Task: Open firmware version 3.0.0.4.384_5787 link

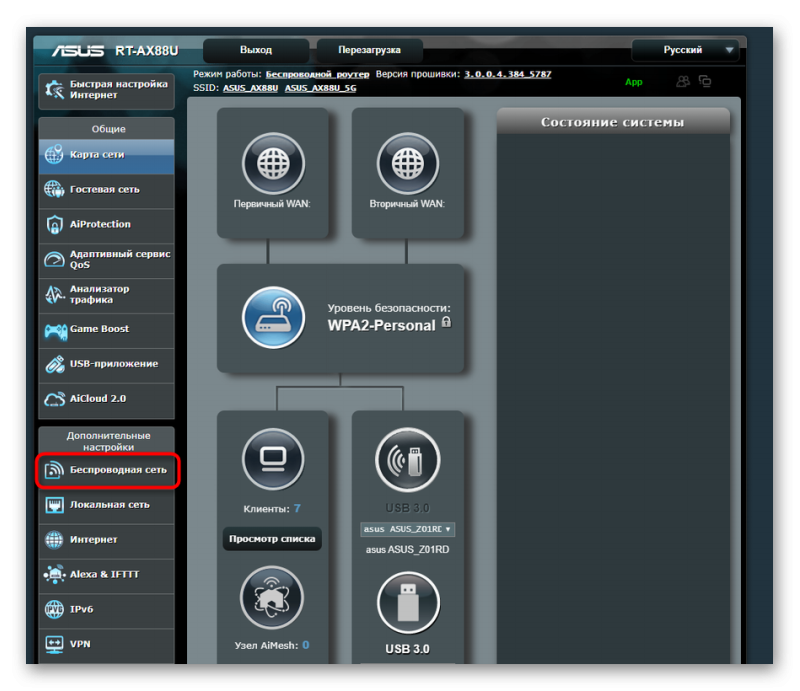Action: click(508, 75)
